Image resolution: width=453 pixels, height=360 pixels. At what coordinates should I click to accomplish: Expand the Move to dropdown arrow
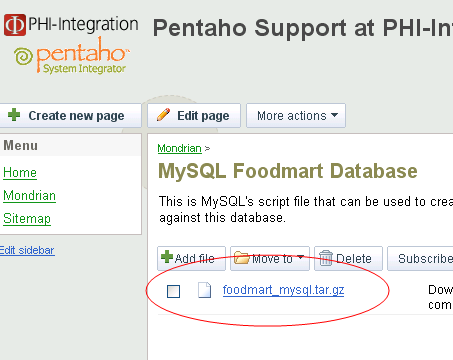tap(301, 257)
